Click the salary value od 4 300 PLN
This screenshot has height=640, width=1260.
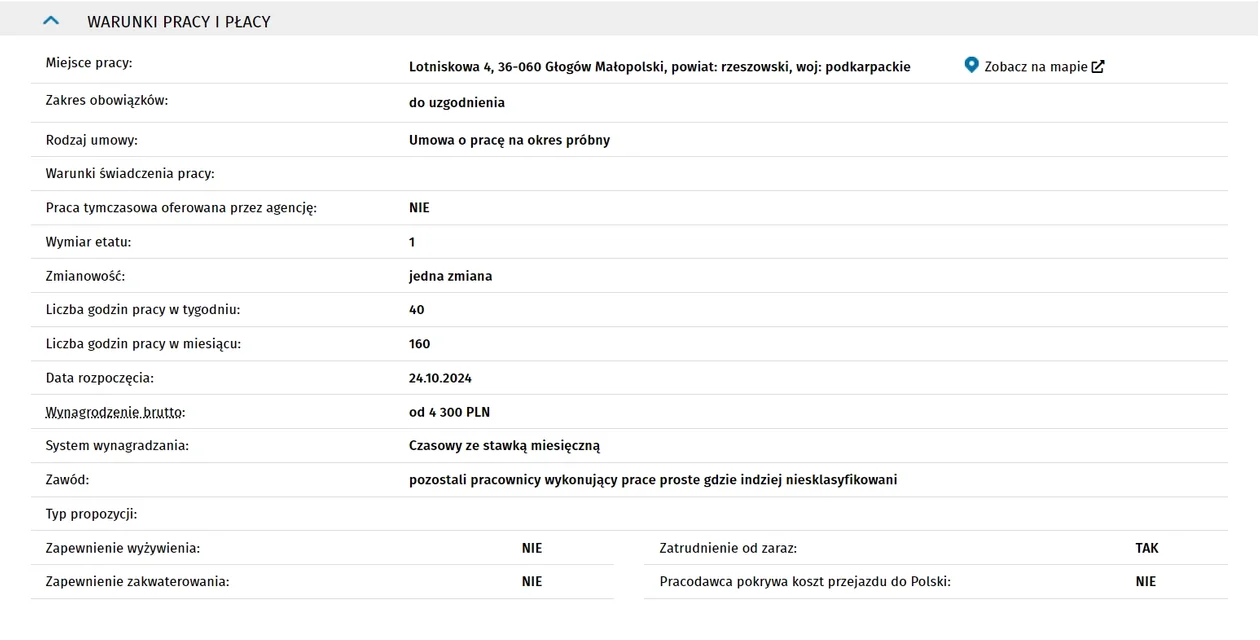449,412
